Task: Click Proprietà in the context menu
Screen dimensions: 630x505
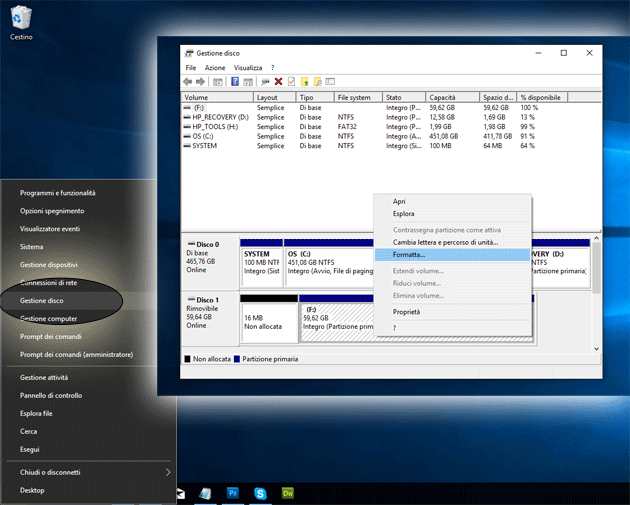Action: [x=406, y=312]
